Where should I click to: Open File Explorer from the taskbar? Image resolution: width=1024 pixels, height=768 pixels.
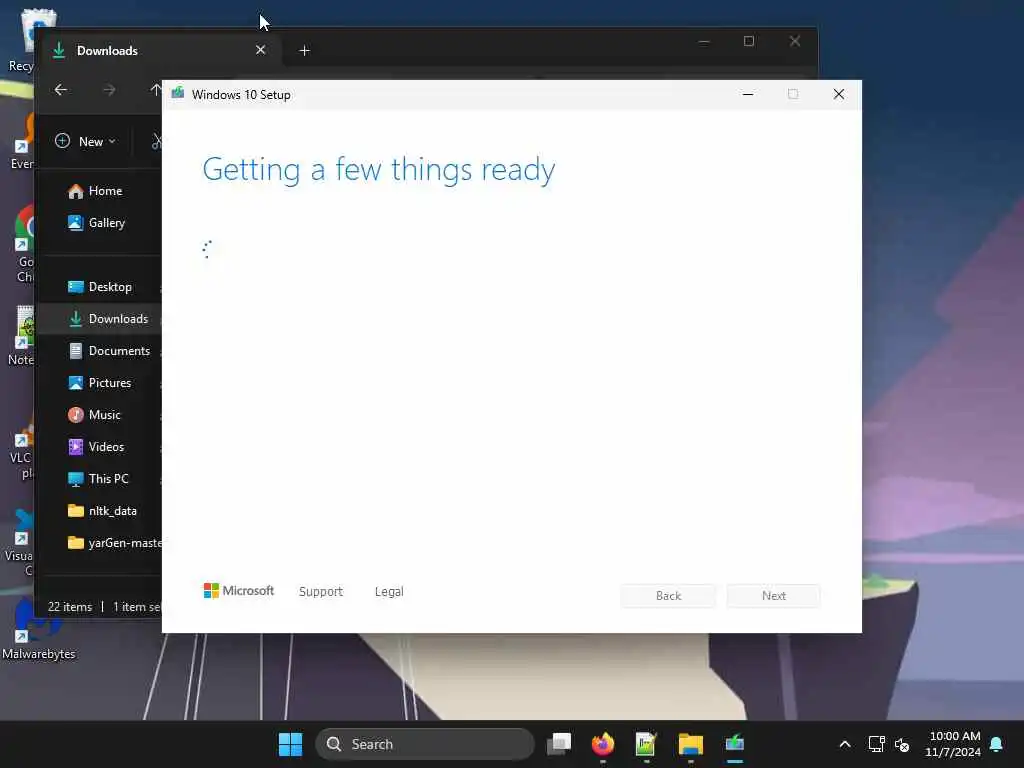pos(690,744)
